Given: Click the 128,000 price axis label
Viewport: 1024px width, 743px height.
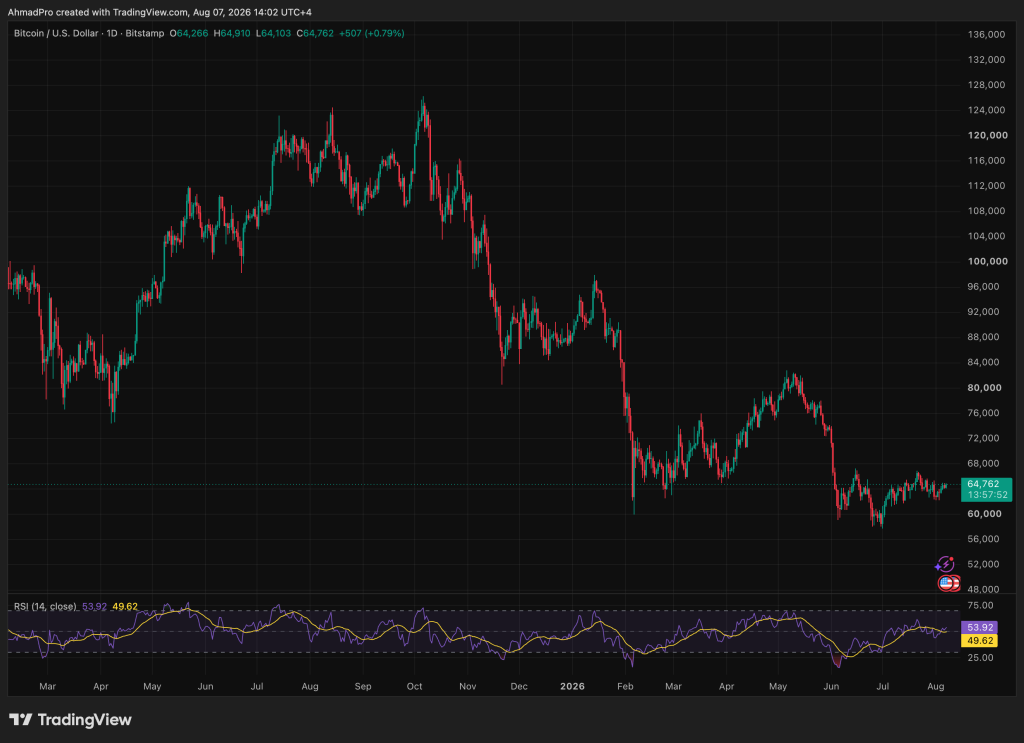Looking at the screenshot, I should [986, 85].
